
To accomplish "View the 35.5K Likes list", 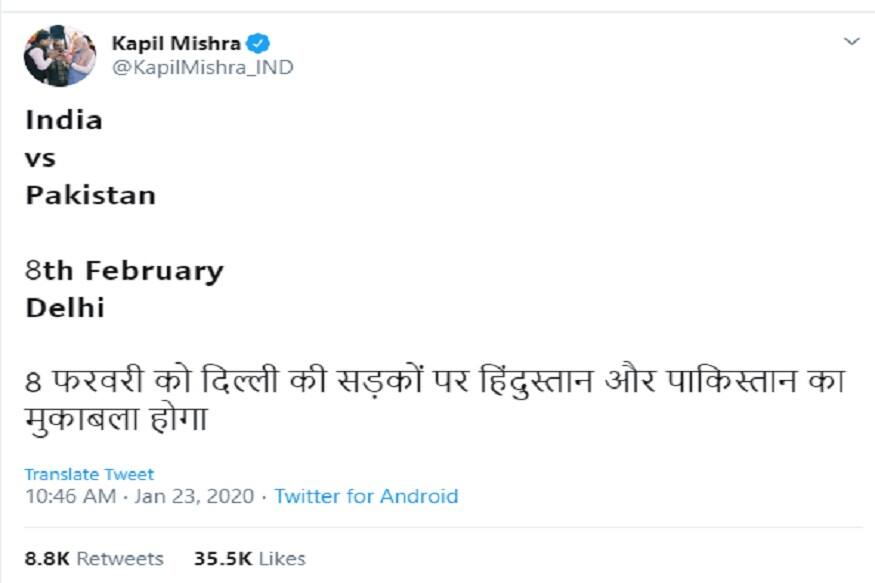I will pyautogui.click(x=249, y=558).
